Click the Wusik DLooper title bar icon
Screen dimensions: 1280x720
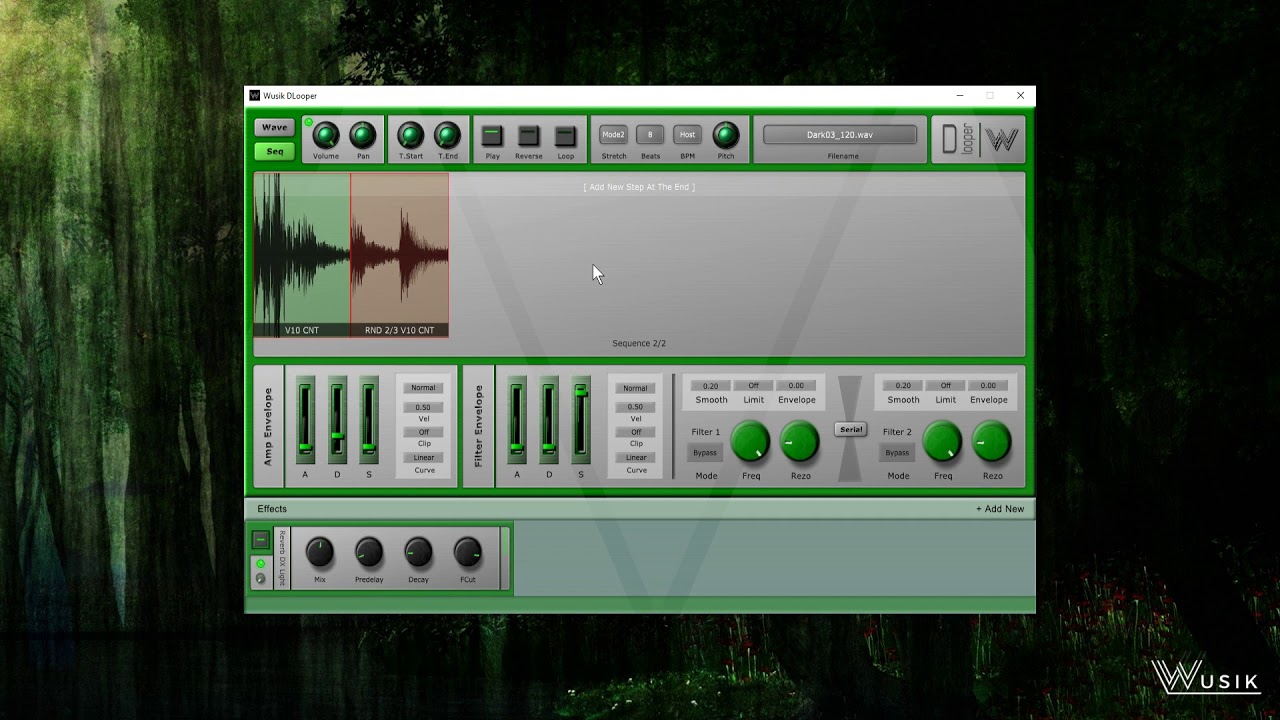[x=255, y=96]
